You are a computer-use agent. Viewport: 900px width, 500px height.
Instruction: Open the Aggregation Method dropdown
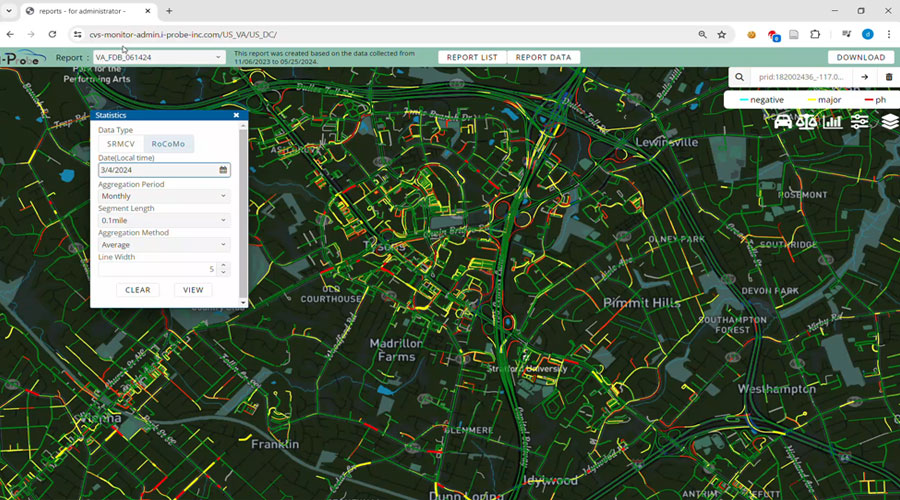coord(164,244)
